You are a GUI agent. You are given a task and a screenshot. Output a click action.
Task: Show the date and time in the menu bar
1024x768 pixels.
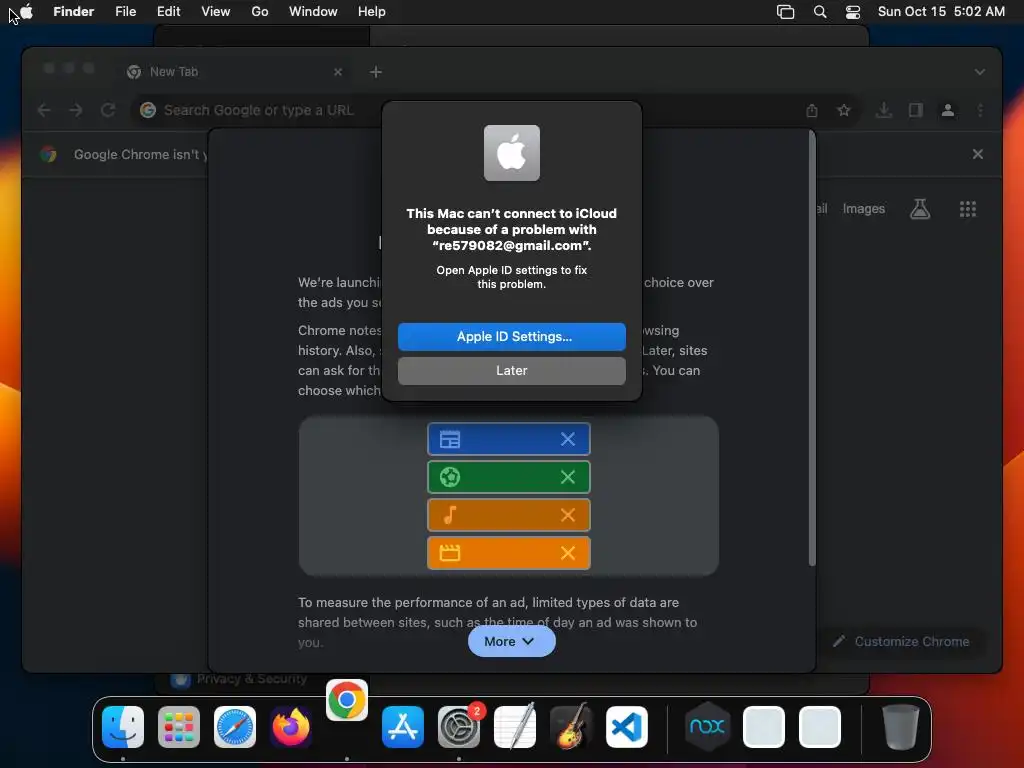(941, 11)
